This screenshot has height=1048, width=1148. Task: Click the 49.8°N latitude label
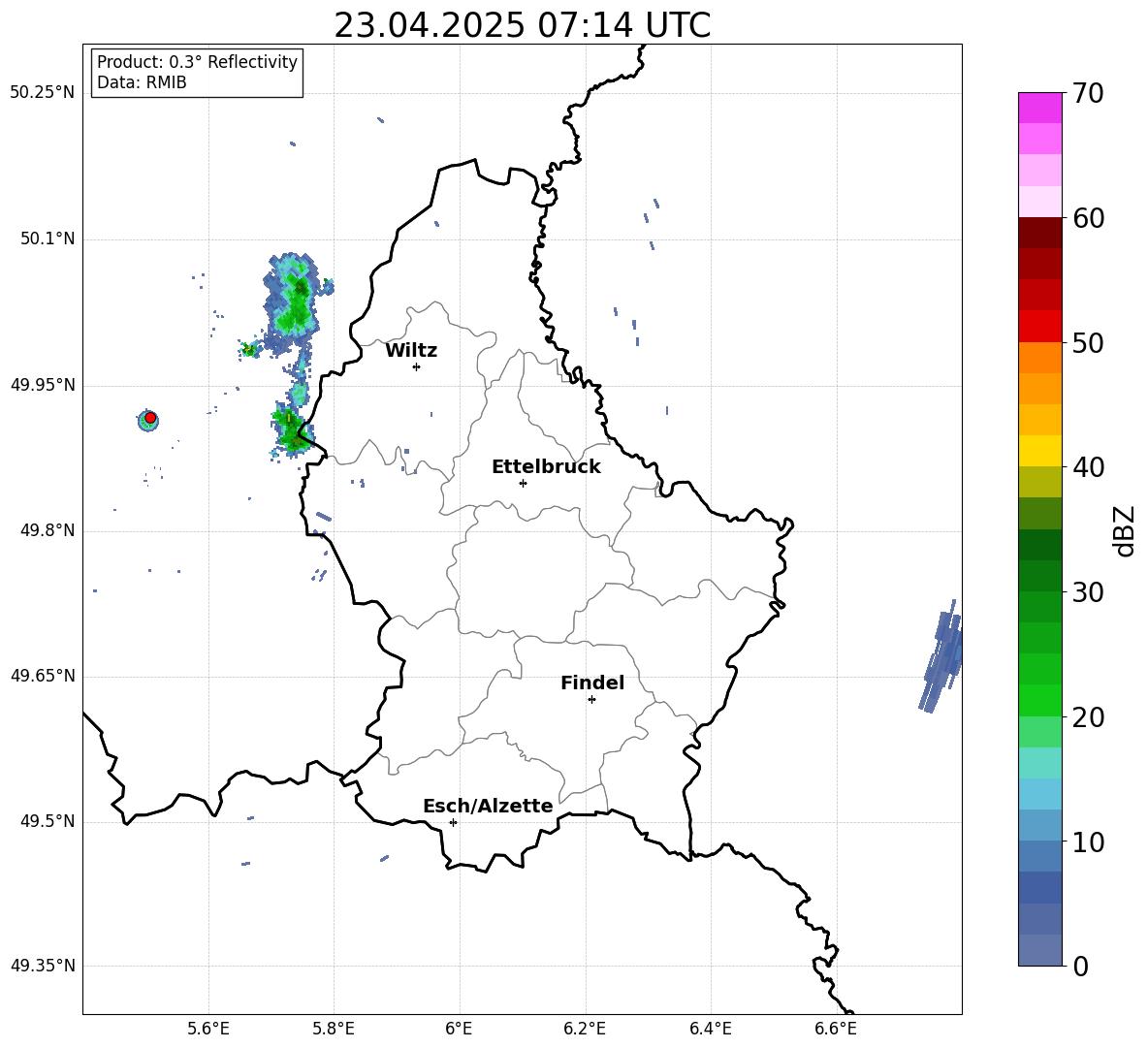click(48, 530)
